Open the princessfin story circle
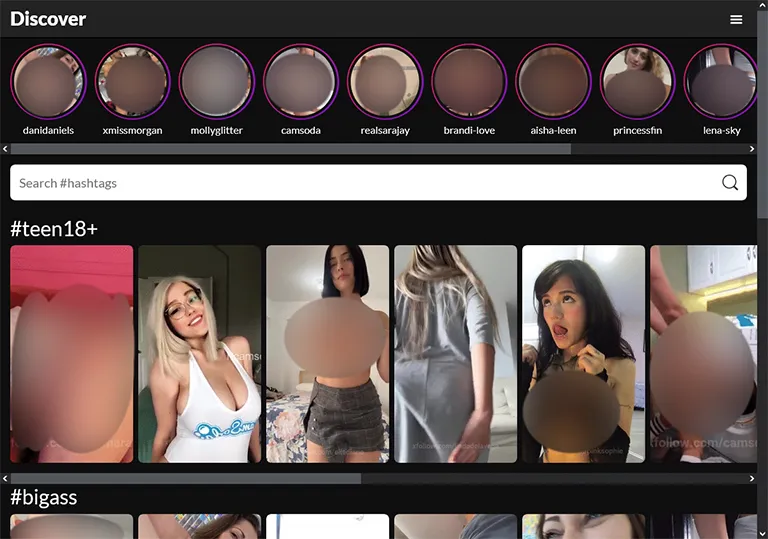Viewport: 768px width, 539px height. [x=637, y=82]
